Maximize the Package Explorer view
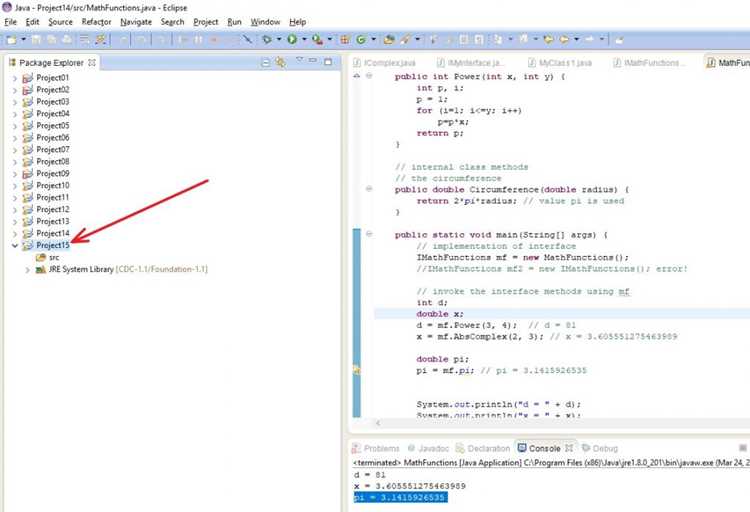The image size is (750, 512). coord(328,62)
